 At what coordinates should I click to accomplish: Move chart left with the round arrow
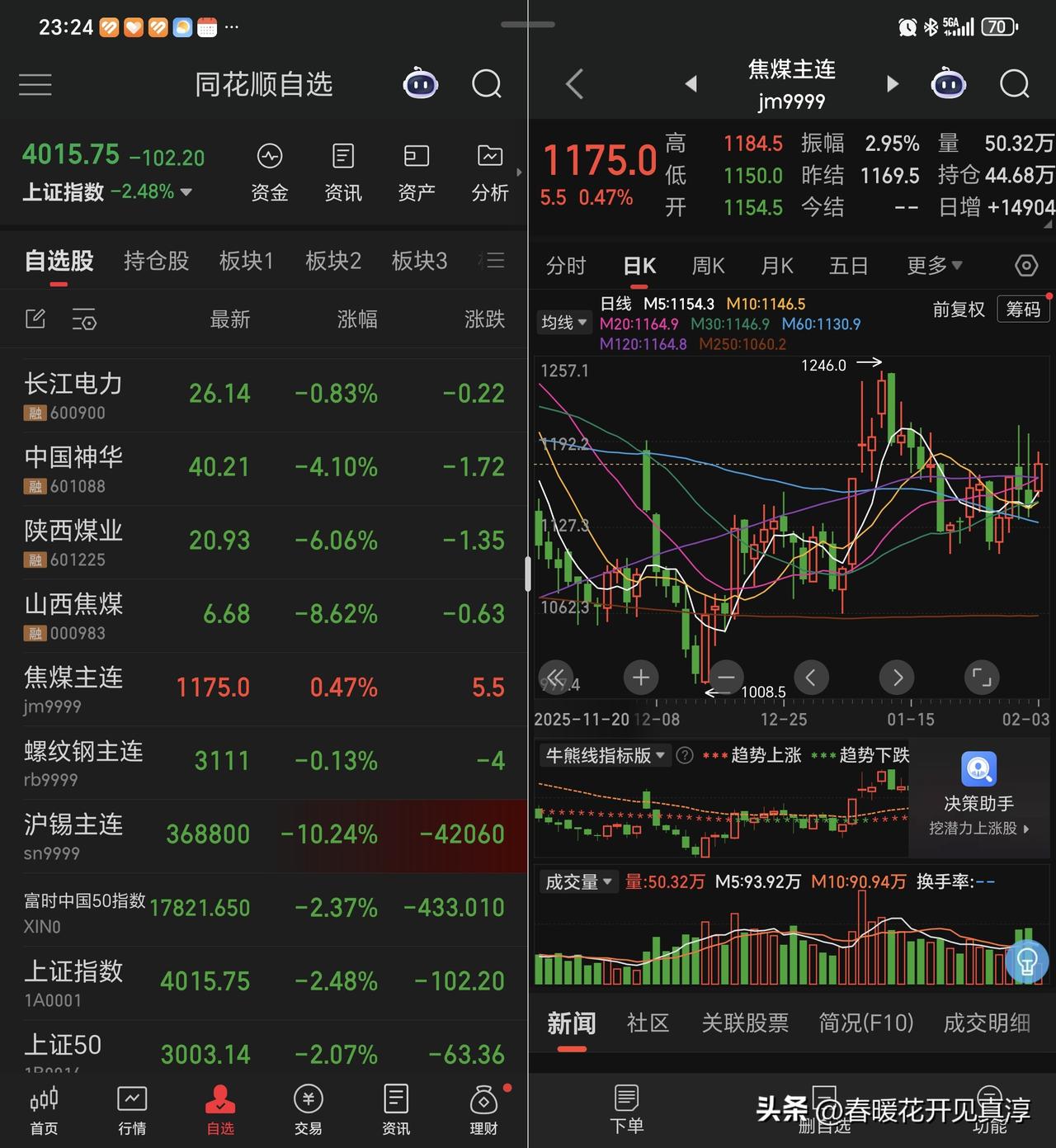click(x=811, y=678)
